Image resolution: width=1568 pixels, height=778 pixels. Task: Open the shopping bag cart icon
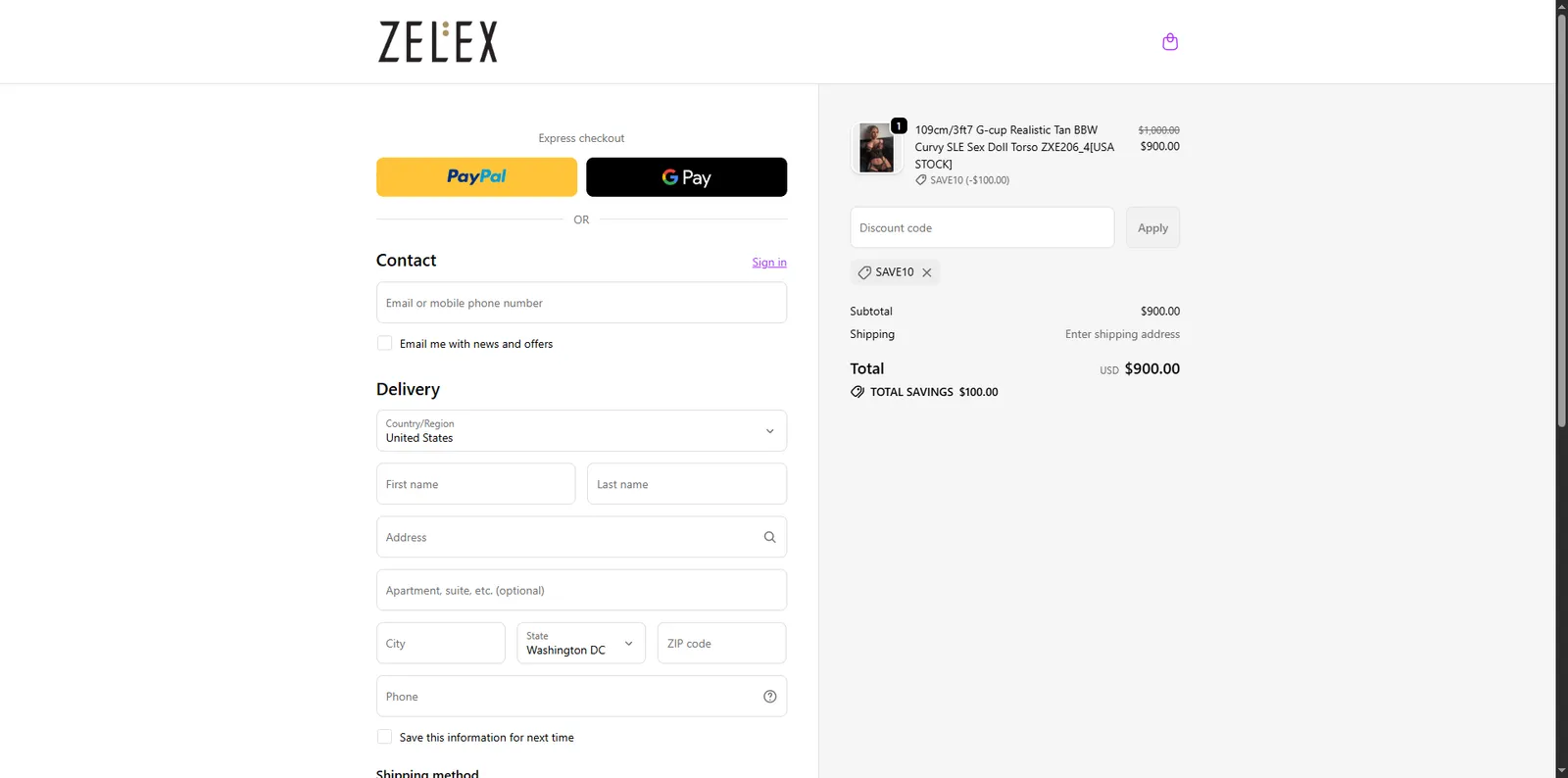coord(1169,41)
